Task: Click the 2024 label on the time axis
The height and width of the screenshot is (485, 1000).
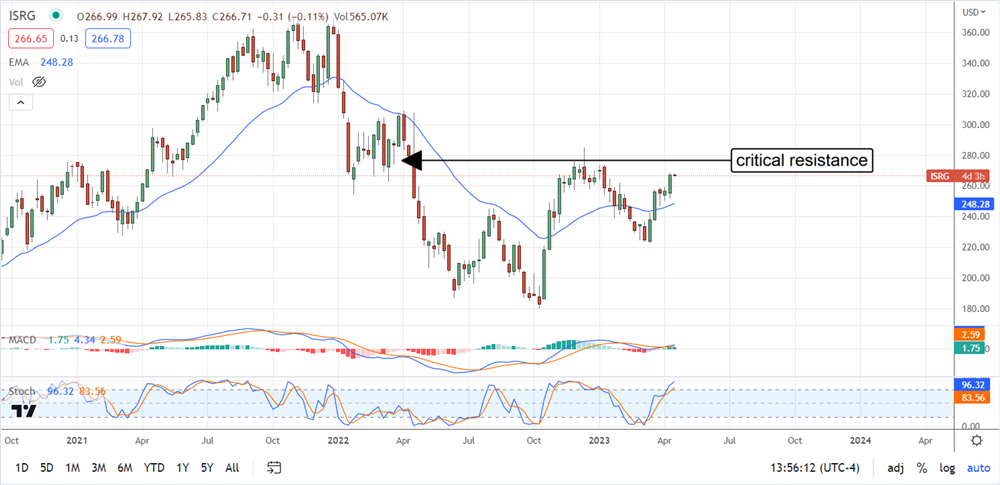Action: point(860,440)
